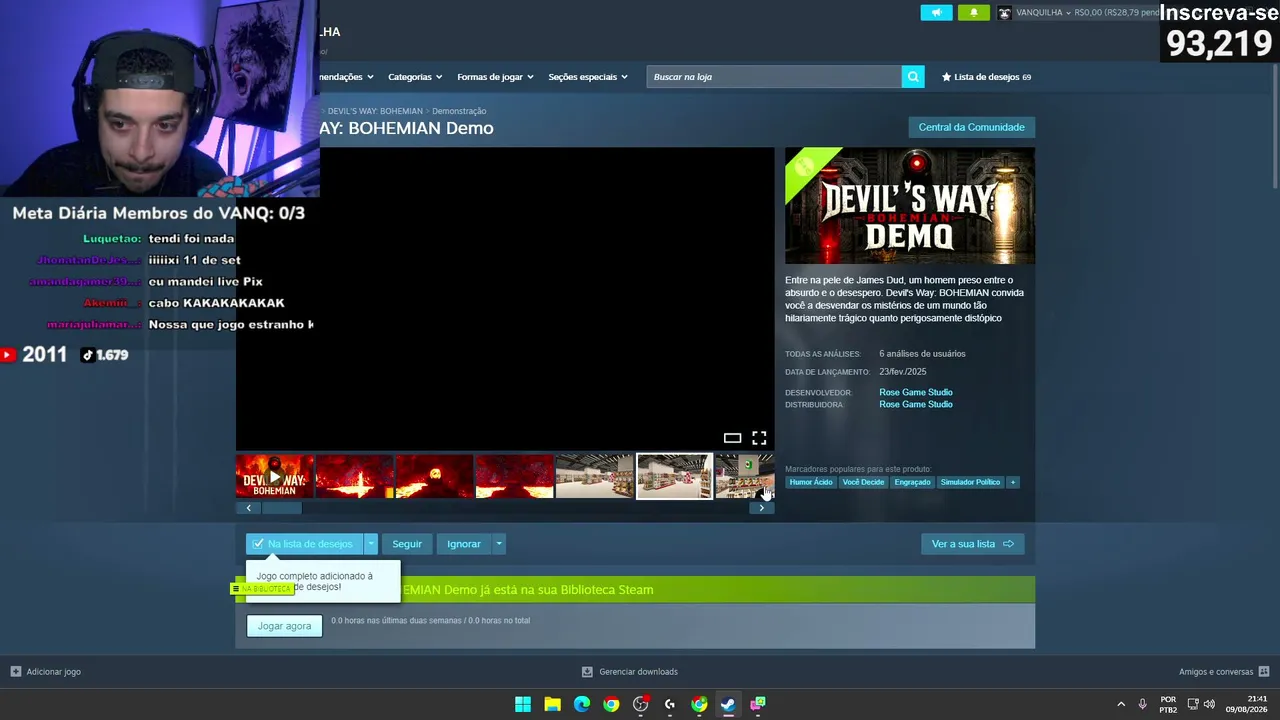1280x720 pixels.
Task: Open the VANQUILHA account dropdown
Action: click(x=1043, y=13)
